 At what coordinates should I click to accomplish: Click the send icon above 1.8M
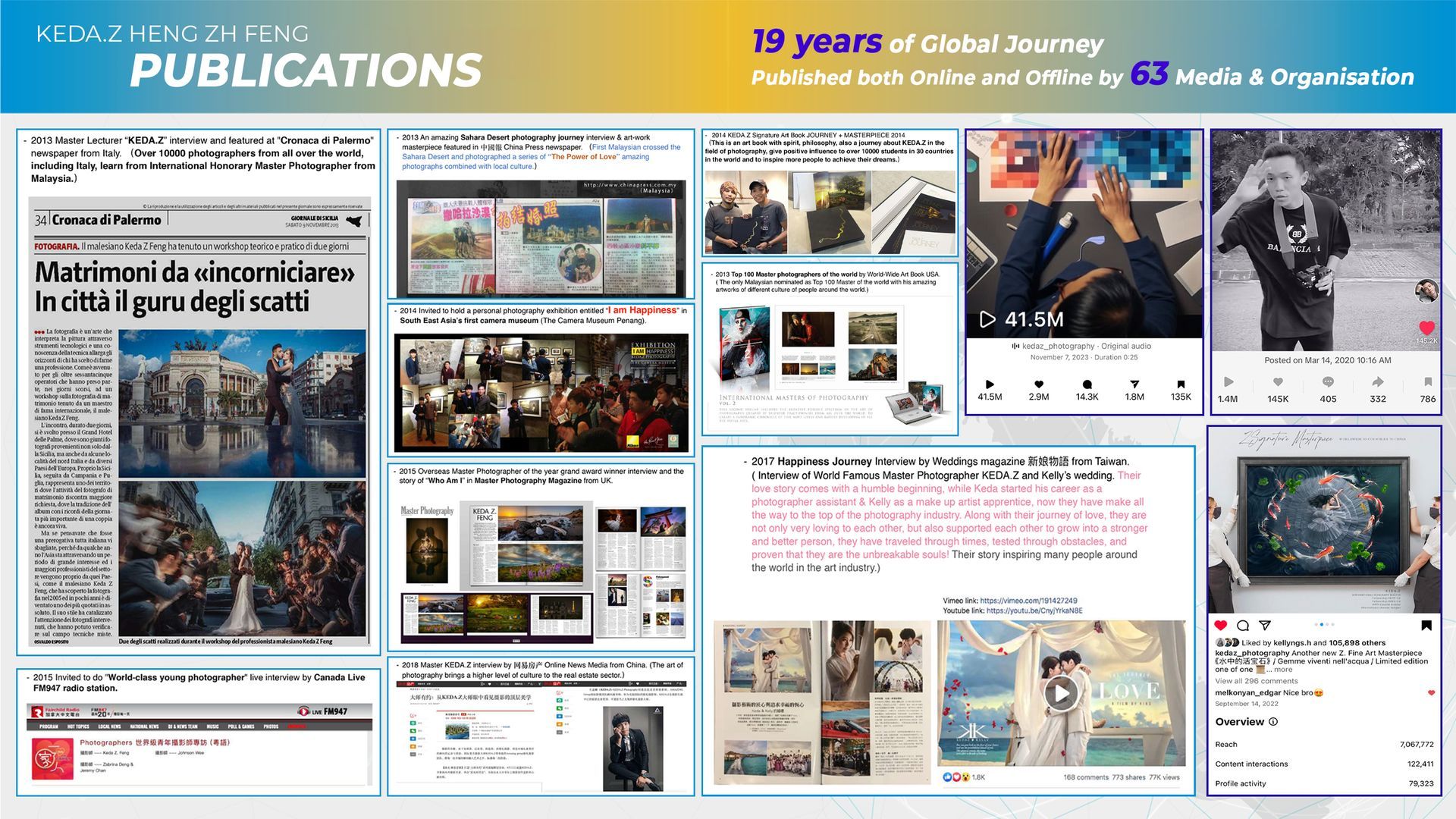tap(1134, 384)
